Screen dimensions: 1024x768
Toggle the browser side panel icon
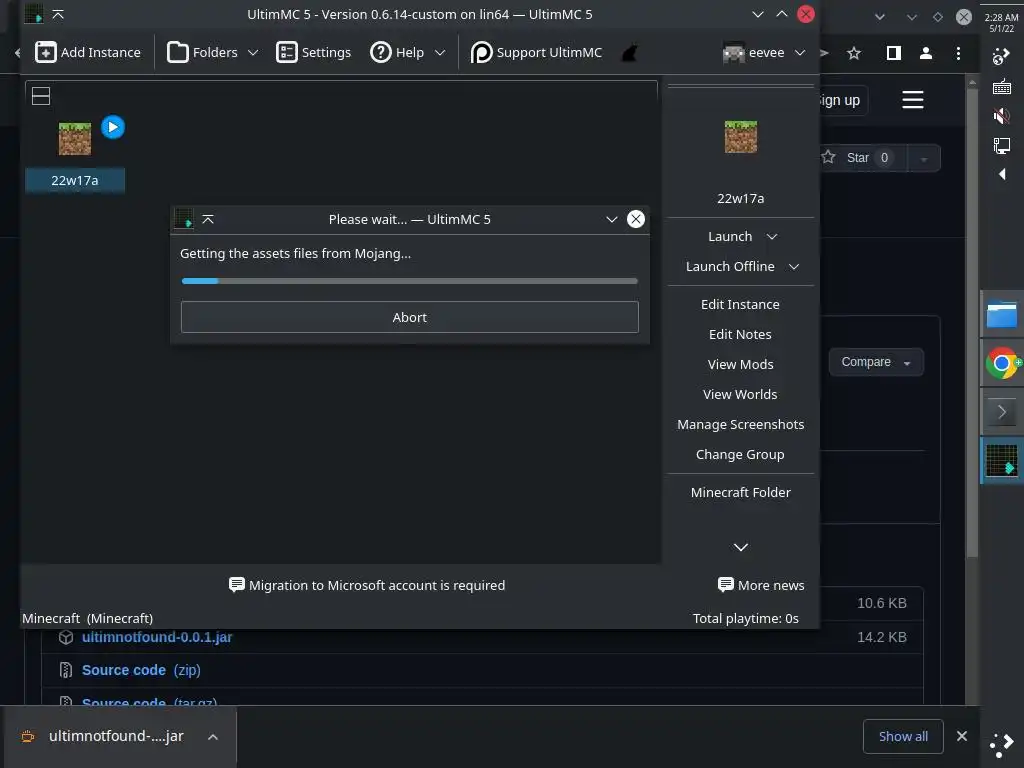click(893, 53)
